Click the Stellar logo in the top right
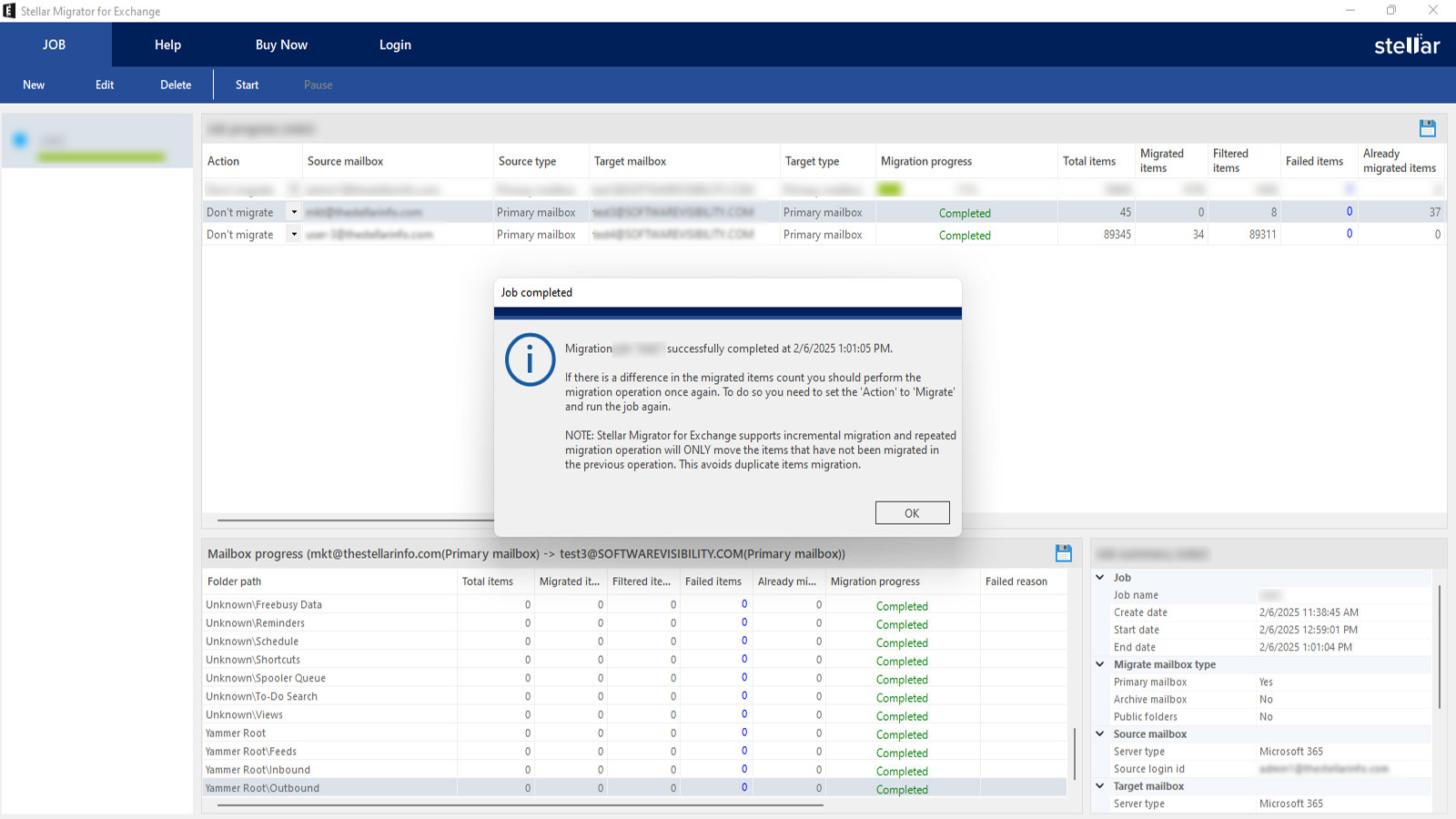Screen dimensions: 1456x819 pos(1407,45)
